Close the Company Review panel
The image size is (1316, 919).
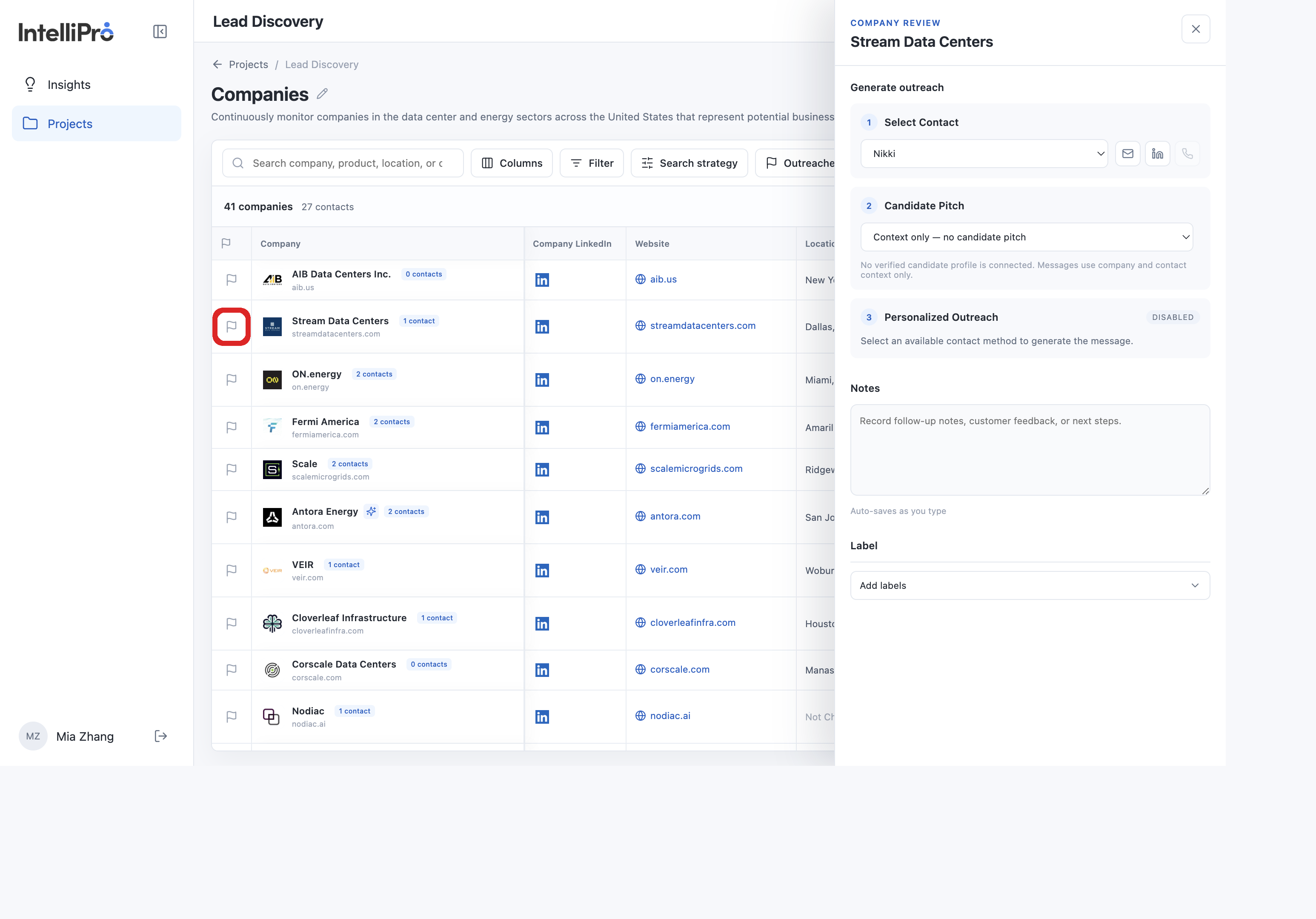click(1195, 29)
